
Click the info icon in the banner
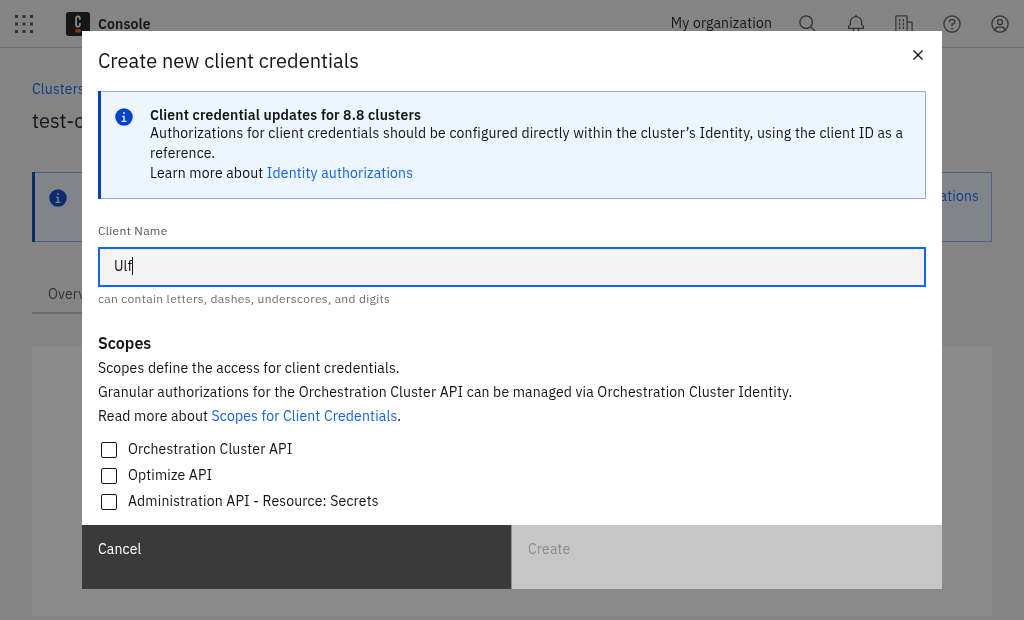(124, 117)
